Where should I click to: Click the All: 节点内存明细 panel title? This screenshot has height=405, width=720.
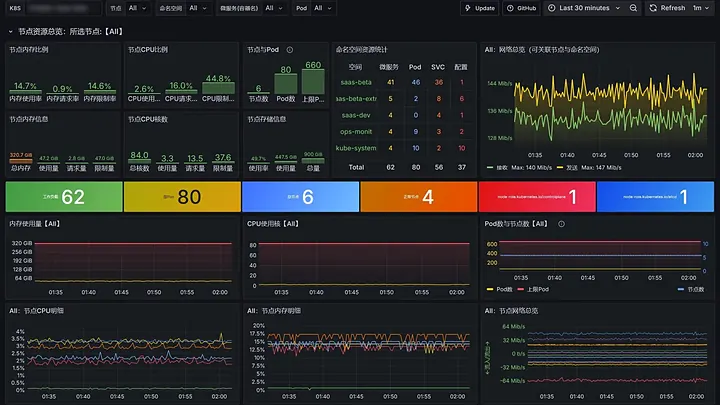click(x=274, y=311)
